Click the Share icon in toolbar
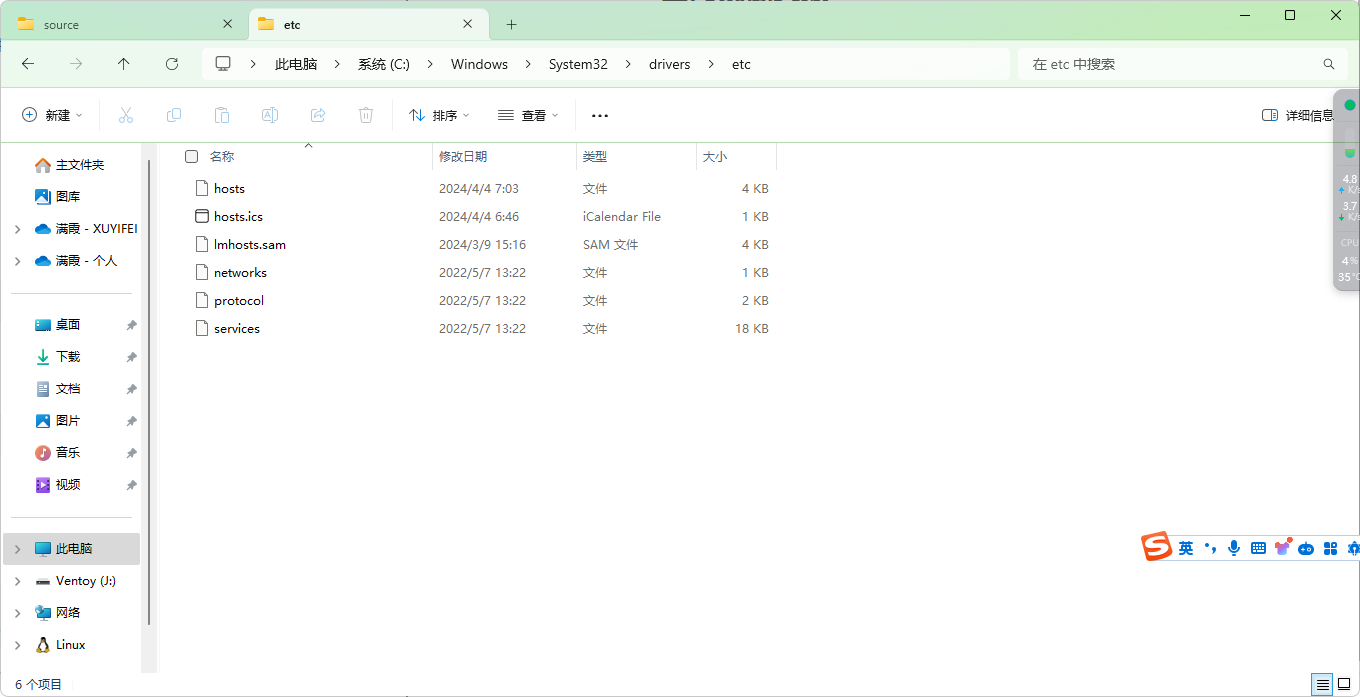 tap(318, 116)
